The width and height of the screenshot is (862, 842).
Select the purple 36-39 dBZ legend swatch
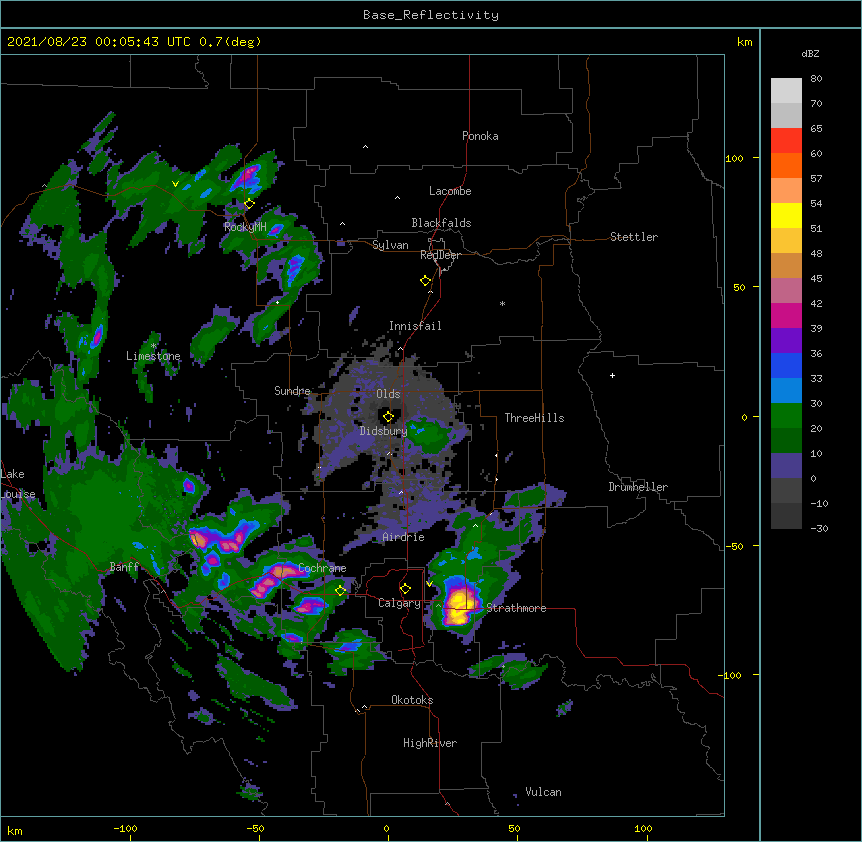(786, 341)
